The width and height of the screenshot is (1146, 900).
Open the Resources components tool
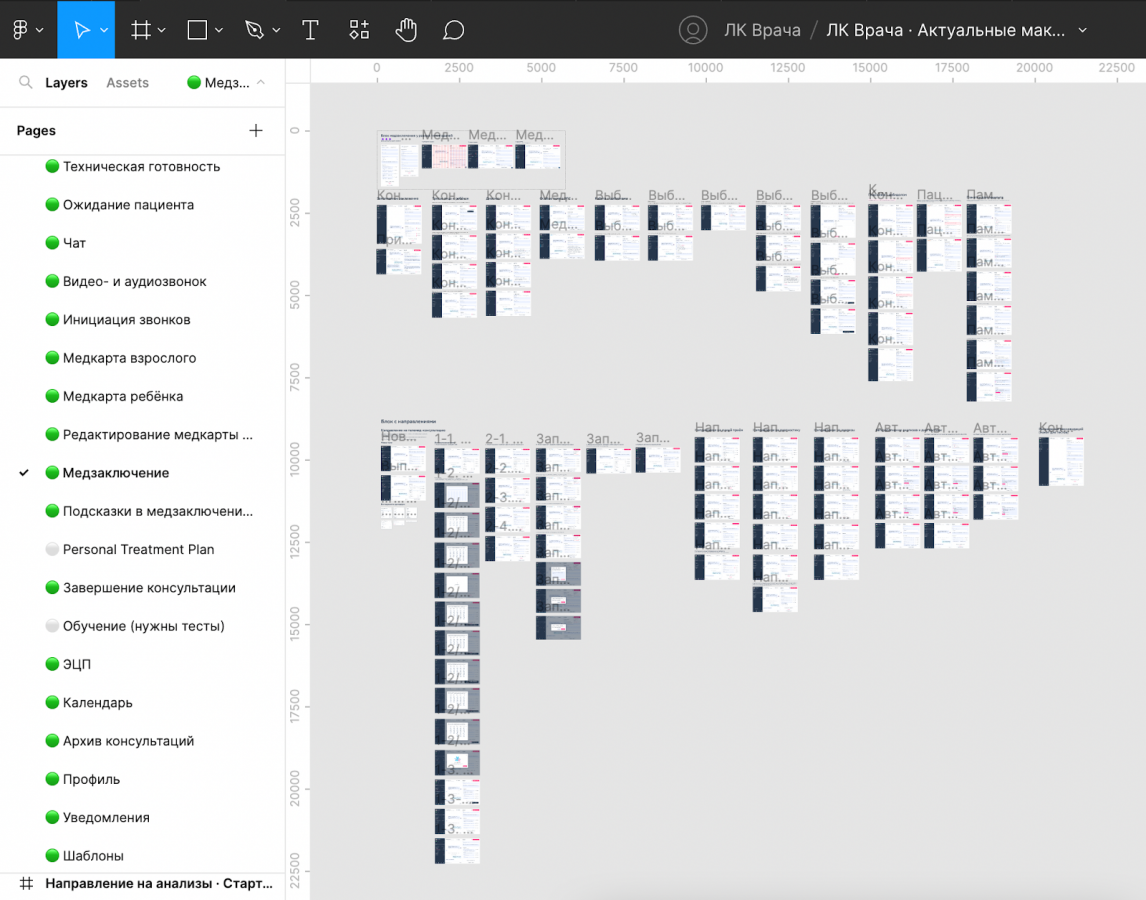coord(359,30)
